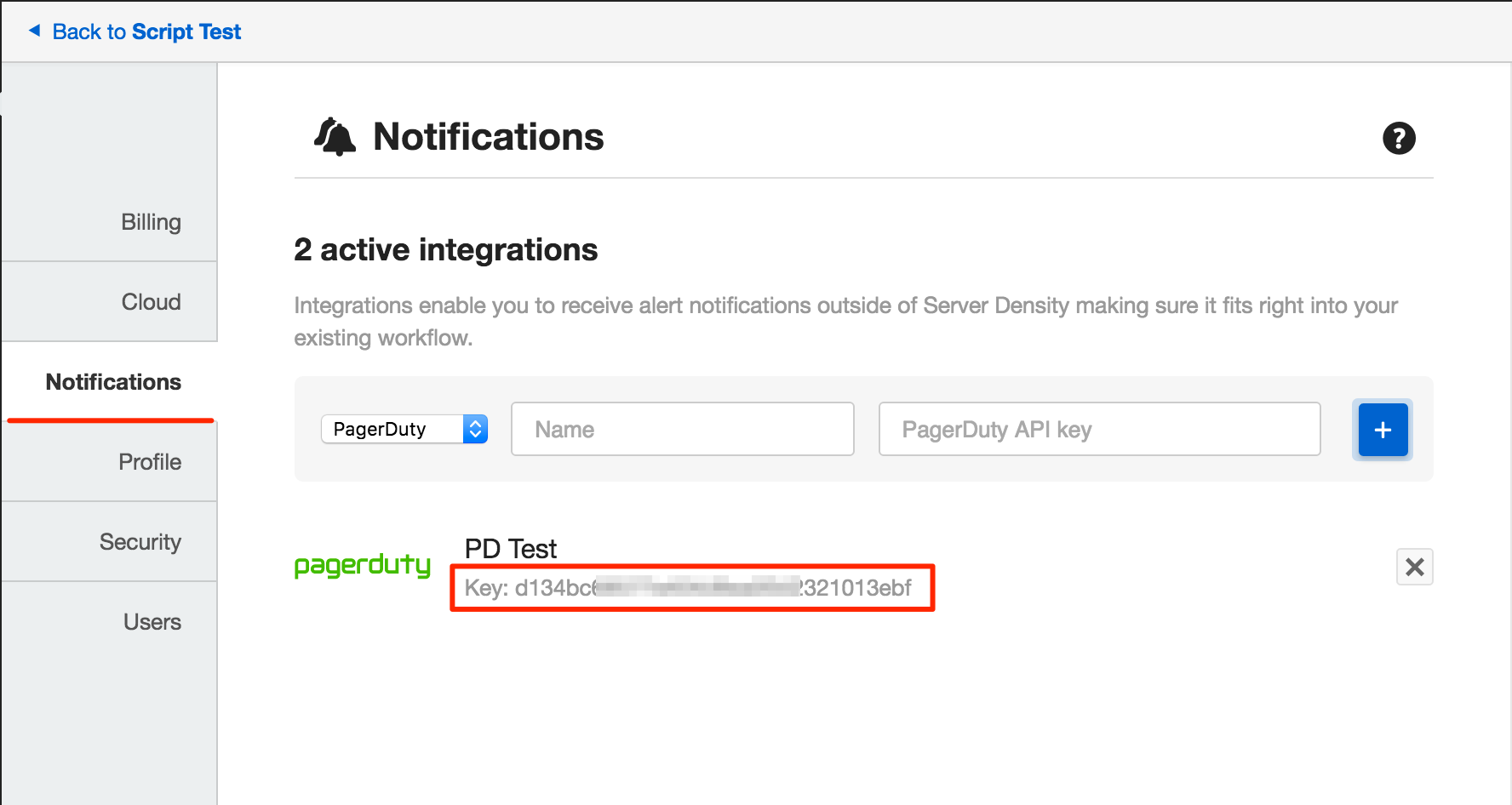Click the PD Test integration name
Screen dimensions: 1512x805
coord(510,549)
